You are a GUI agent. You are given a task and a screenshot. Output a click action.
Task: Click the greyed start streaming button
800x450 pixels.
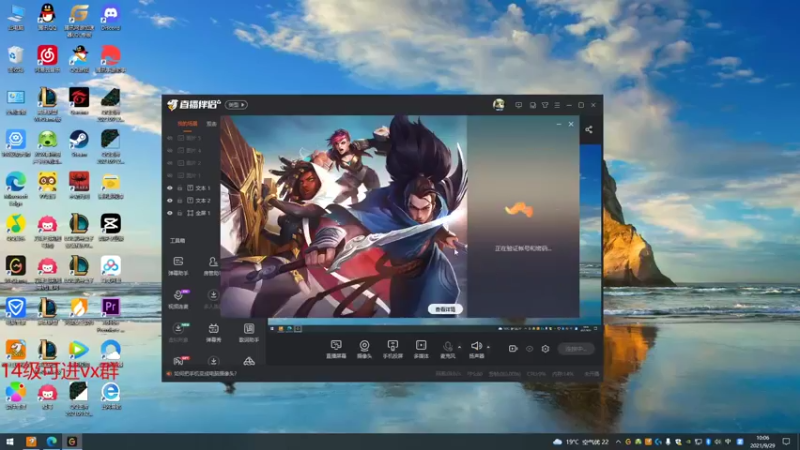click(576, 349)
